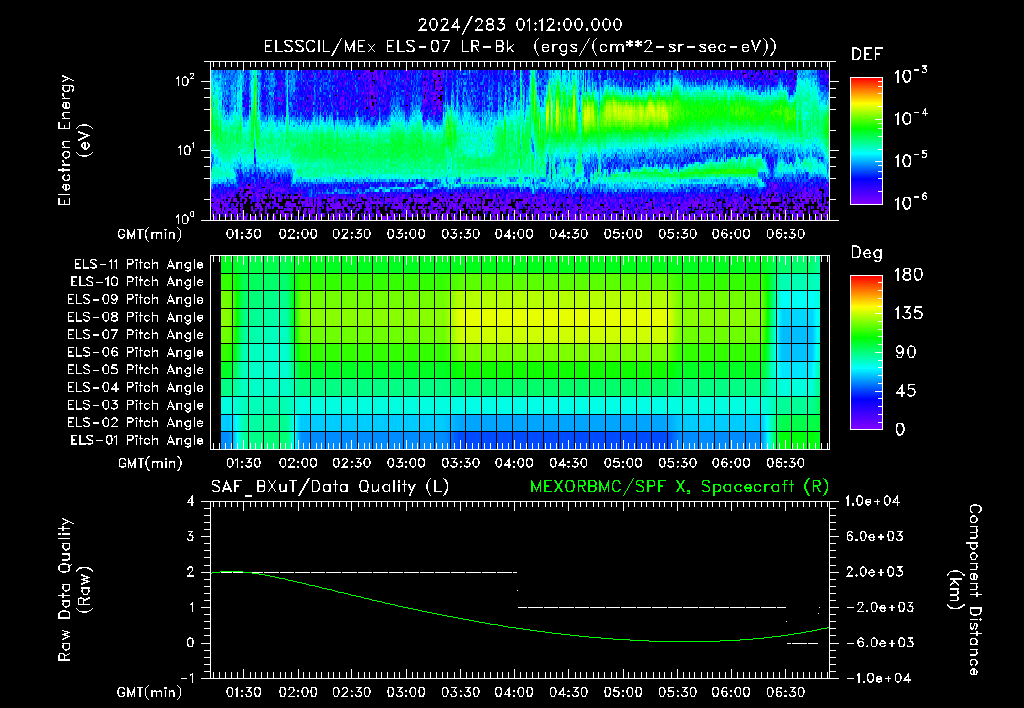Click 05:00 time tick under the pitch angle panel

pyautogui.click(x=622, y=463)
